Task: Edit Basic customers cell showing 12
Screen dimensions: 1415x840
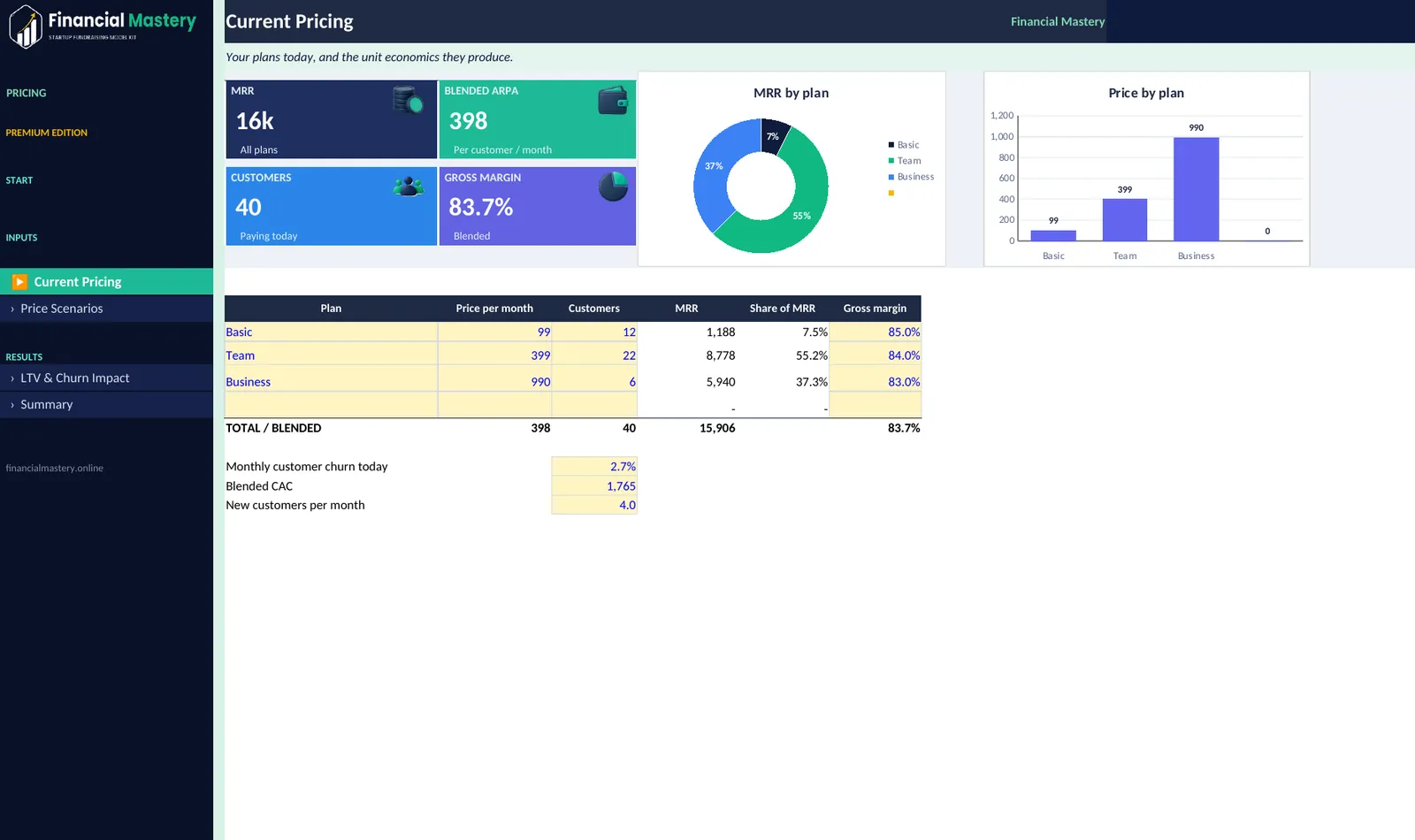Action: point(594,332)
